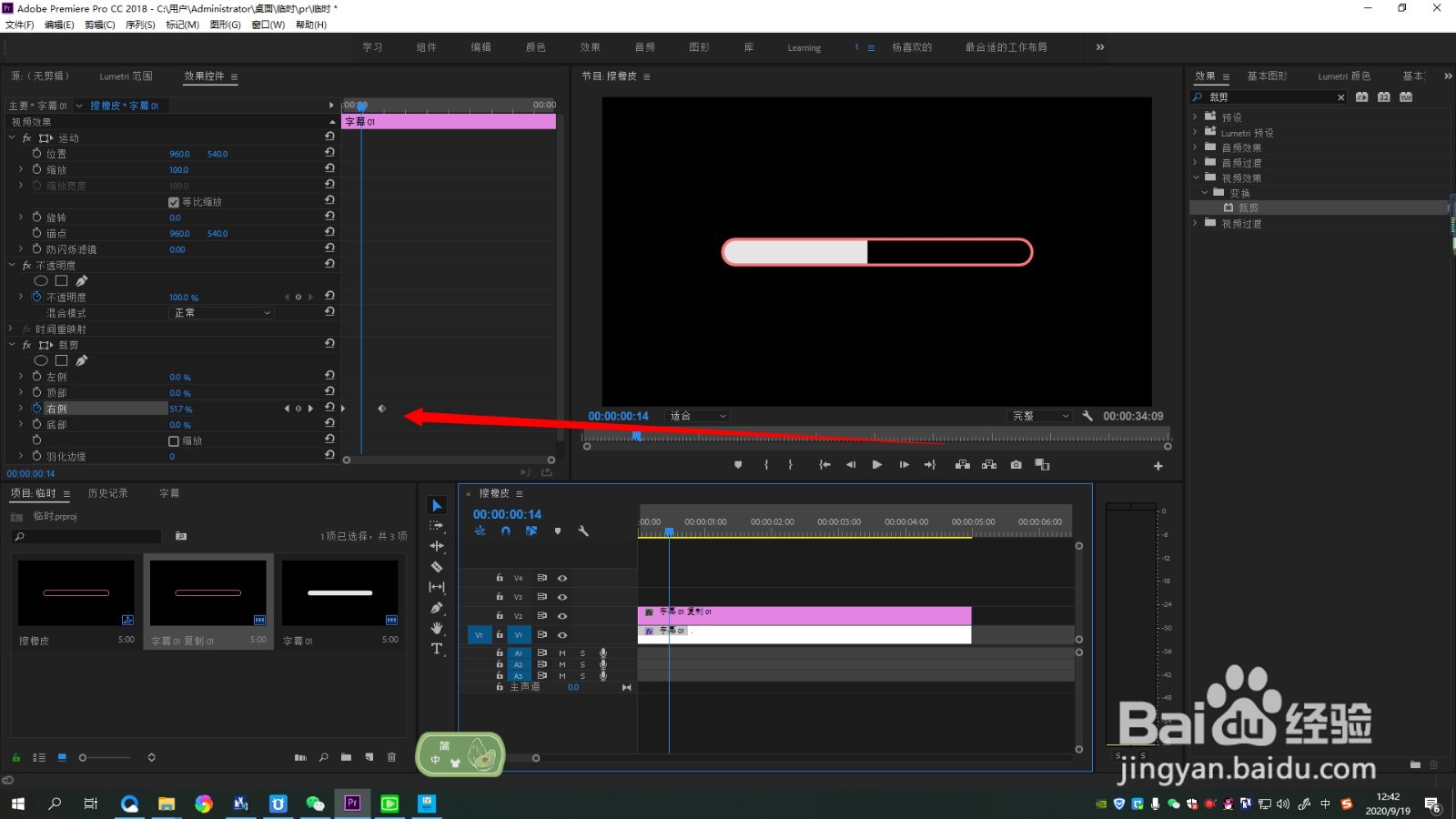Toggle animation stopwatch for Right crop
This screenshot has height=819, width=1456.
(x=37, y=409)
